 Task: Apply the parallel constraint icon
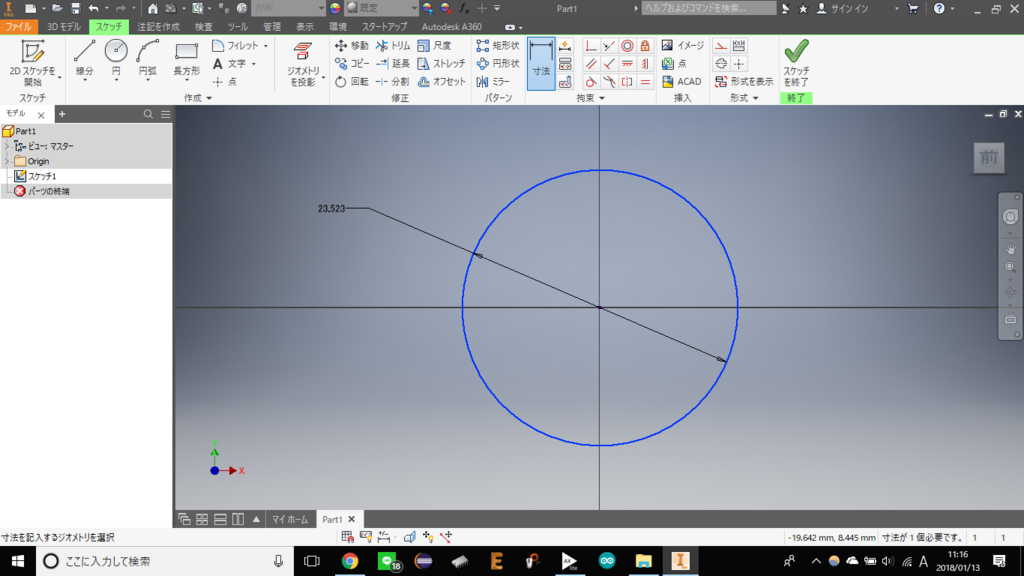(590, 64)
